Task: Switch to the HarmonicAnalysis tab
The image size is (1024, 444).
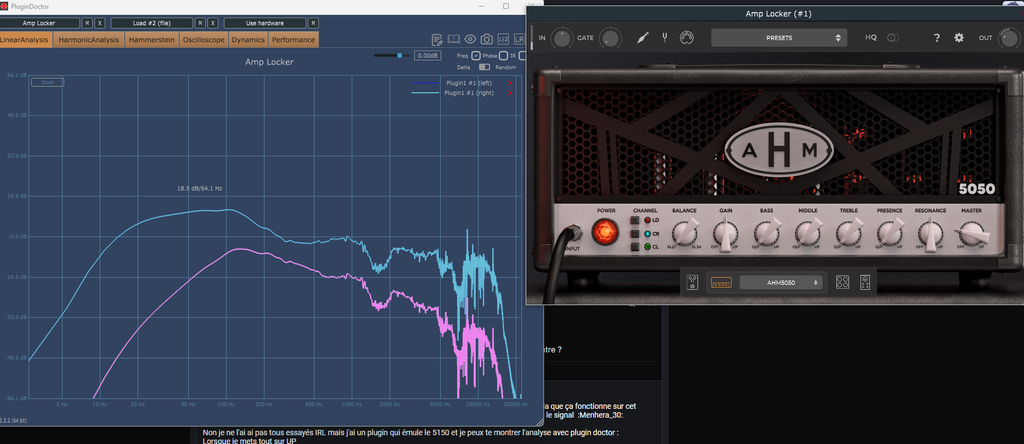Action: (x=89, y=40)
